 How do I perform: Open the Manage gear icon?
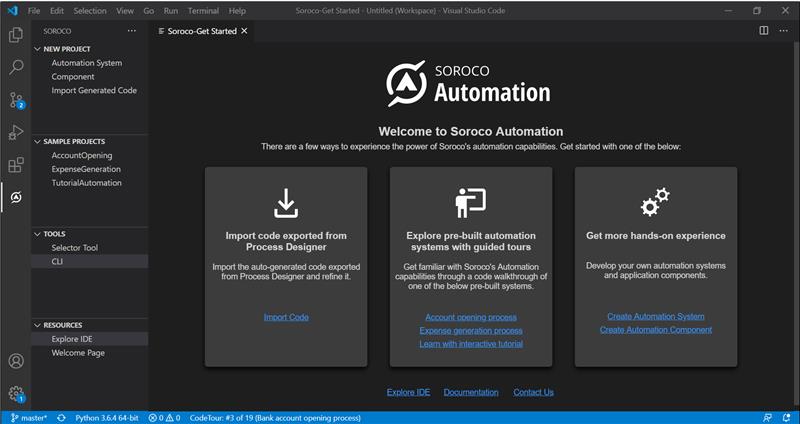point(16,393)
